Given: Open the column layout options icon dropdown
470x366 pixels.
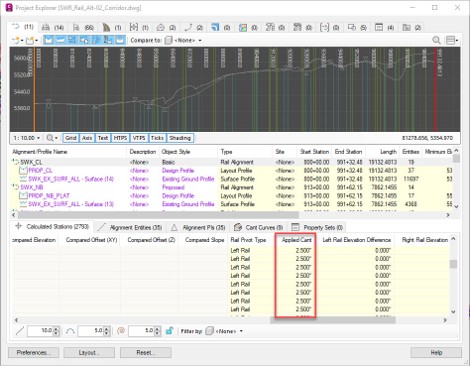Looking at the screenshot, I should (x=452, y=40).
